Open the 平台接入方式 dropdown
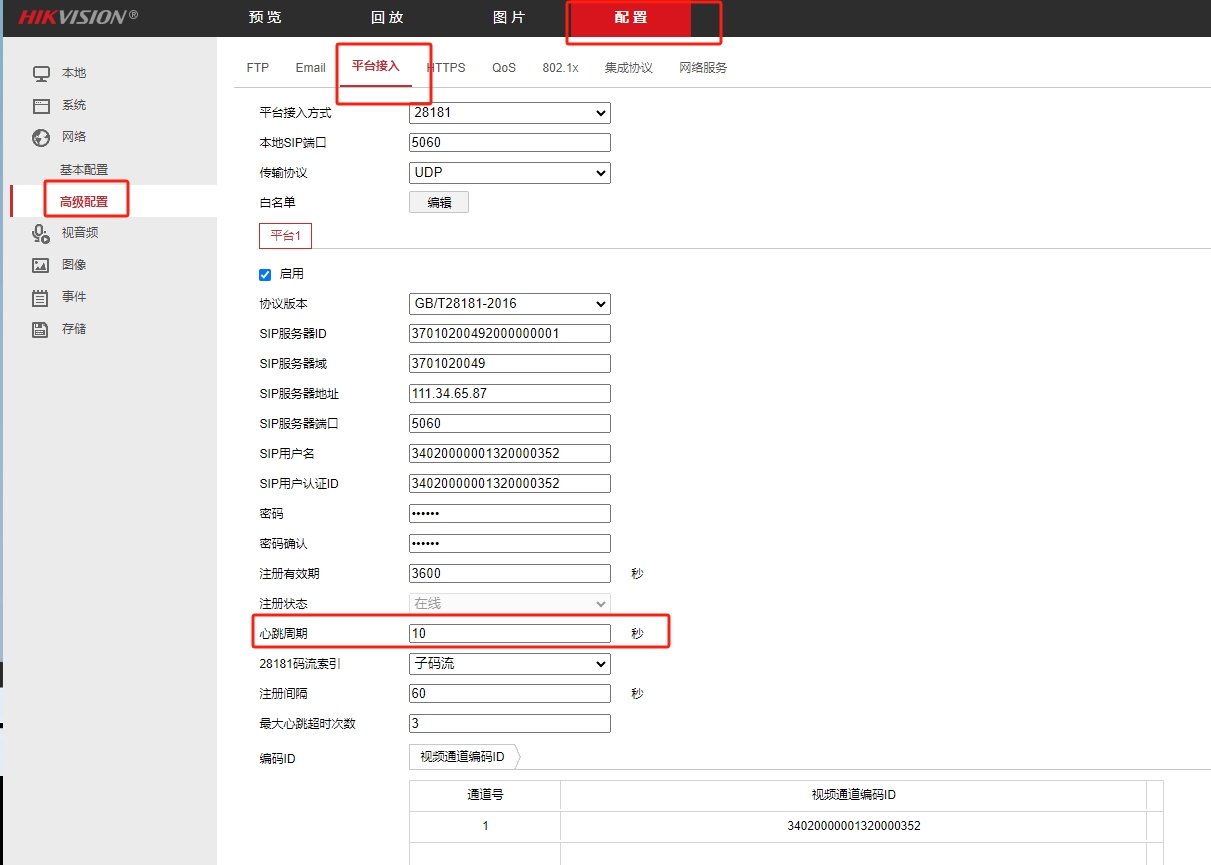 coord(509,112)
